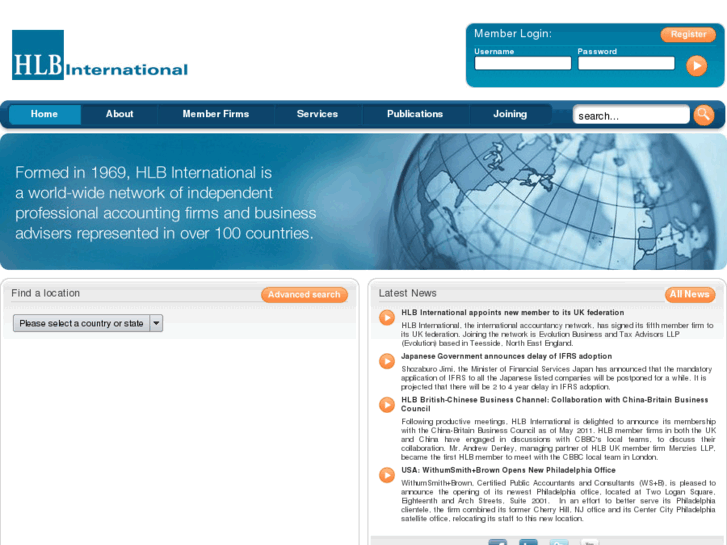Click the Shozaburo Jimi news summary
The width and height of the screenshot is (727, 545).
556,378
